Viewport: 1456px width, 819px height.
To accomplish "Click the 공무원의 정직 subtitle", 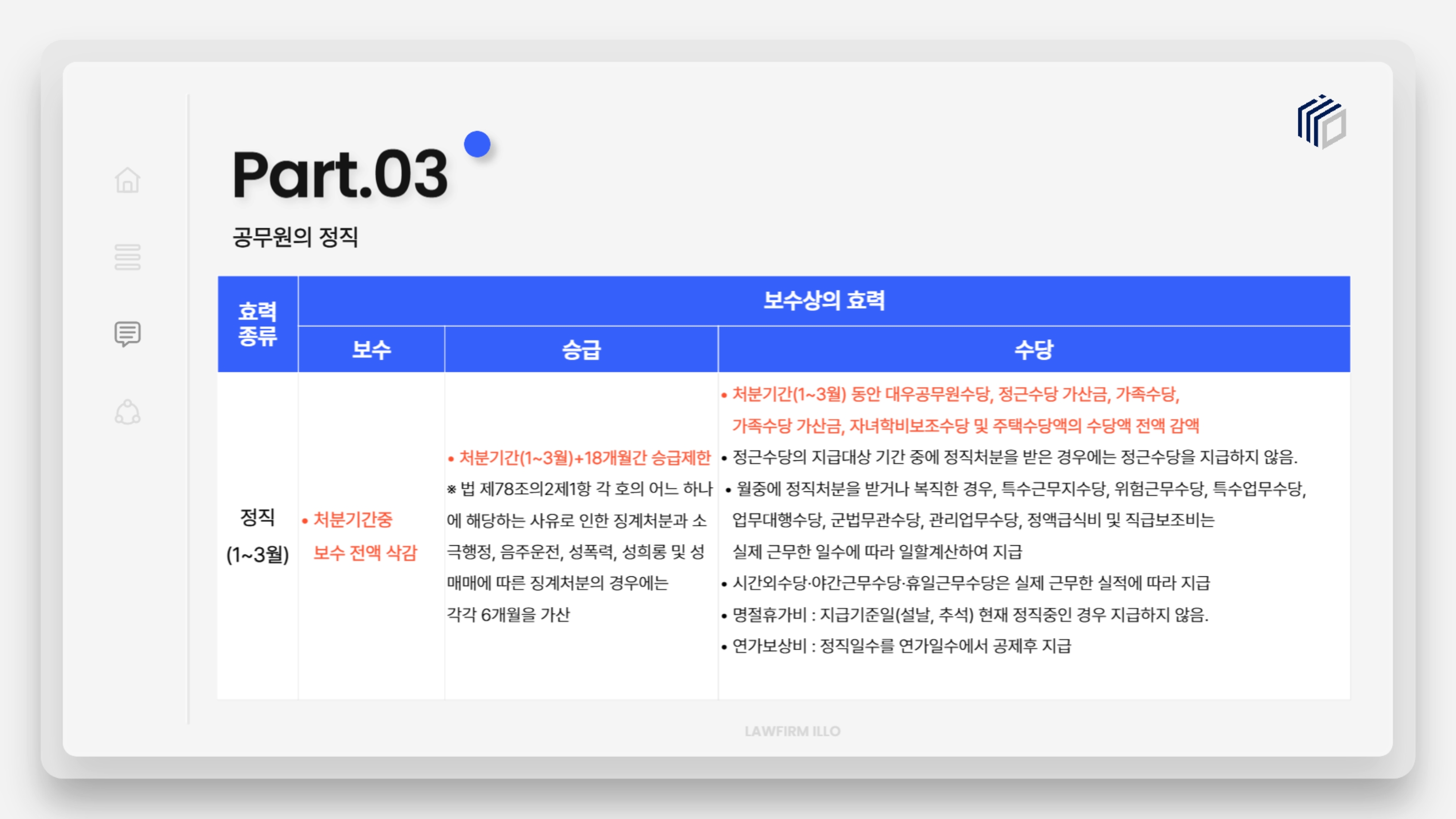I will pyautogui.click(x=295, y=236).
